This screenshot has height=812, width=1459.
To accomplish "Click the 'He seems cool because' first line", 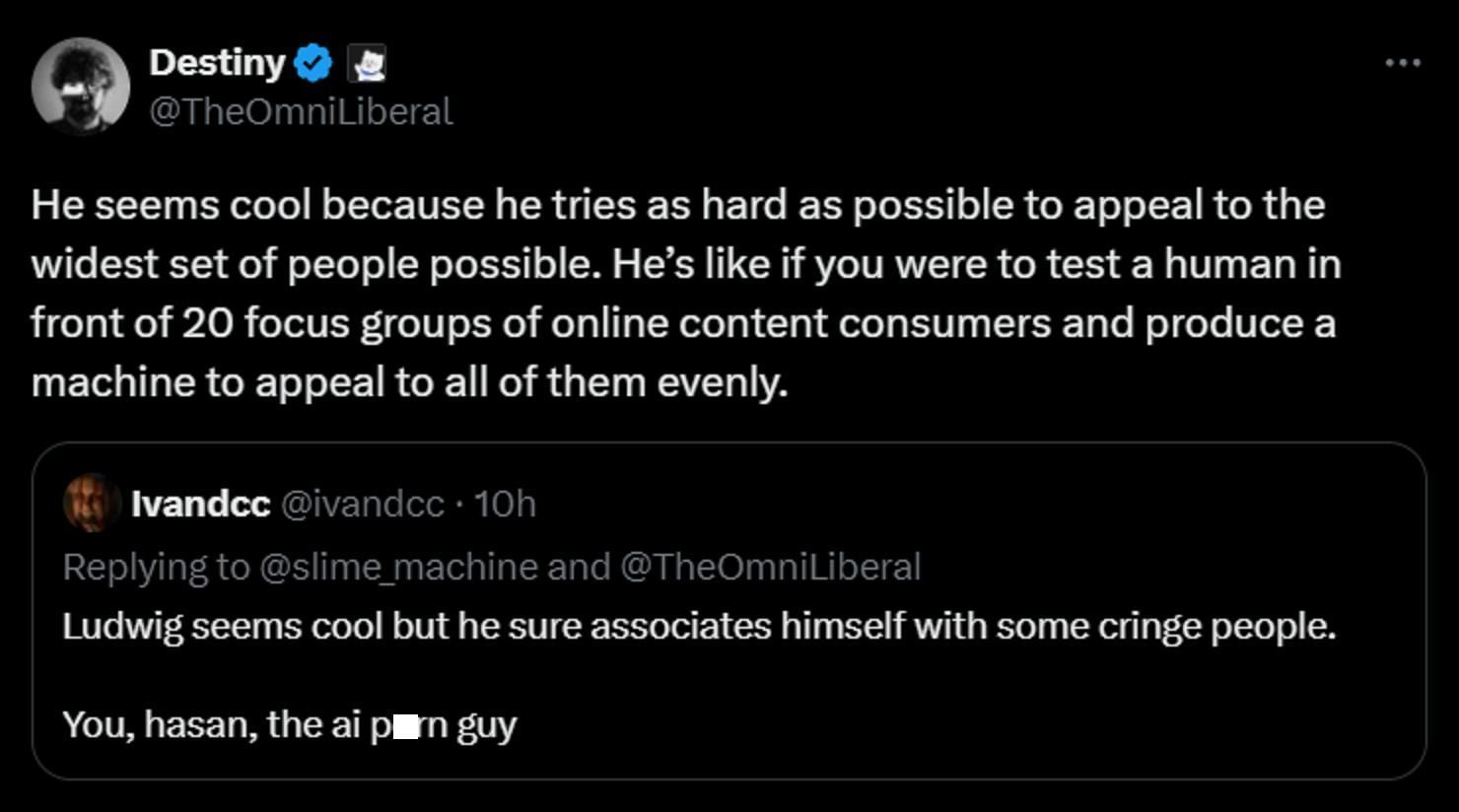I will (x=677, y=205).
